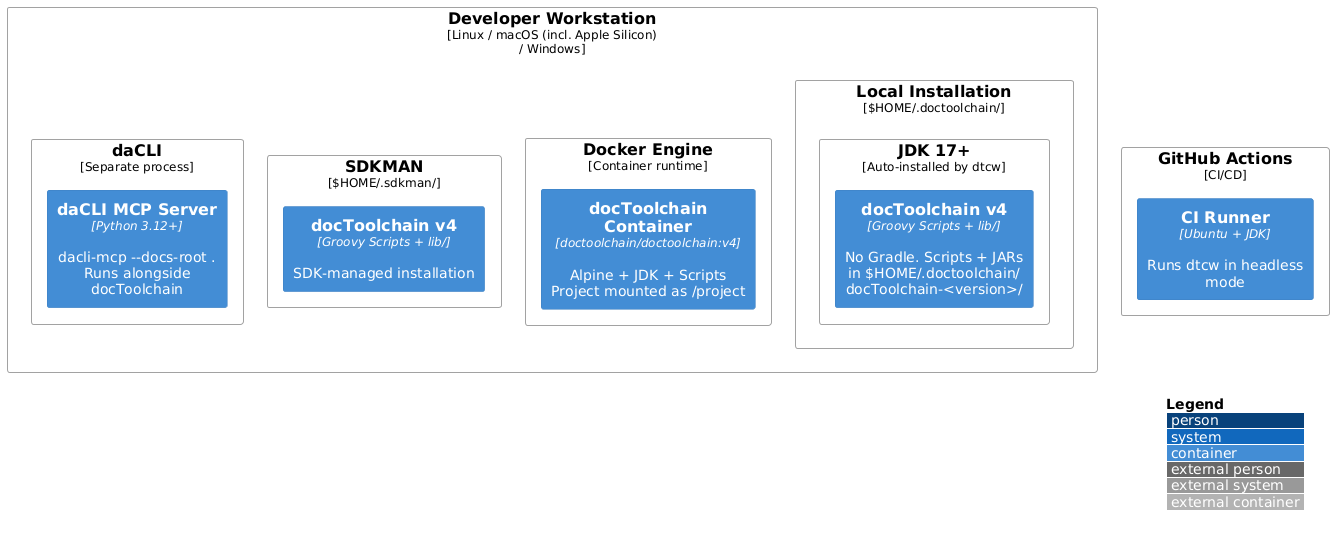
Task: Click the [Separate process] label
Action: pos(137,167)
